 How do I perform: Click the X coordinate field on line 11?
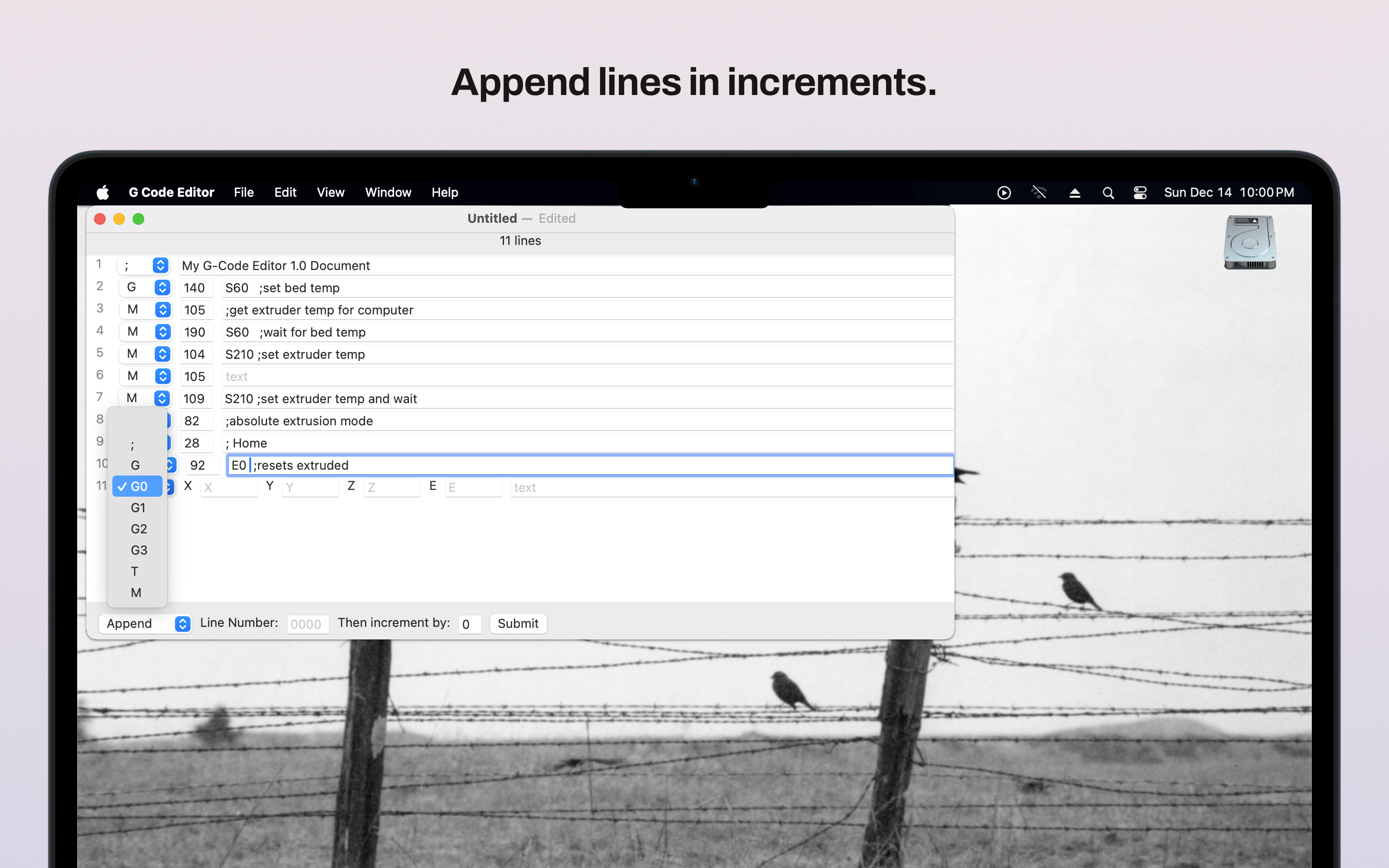coord(229,488)
